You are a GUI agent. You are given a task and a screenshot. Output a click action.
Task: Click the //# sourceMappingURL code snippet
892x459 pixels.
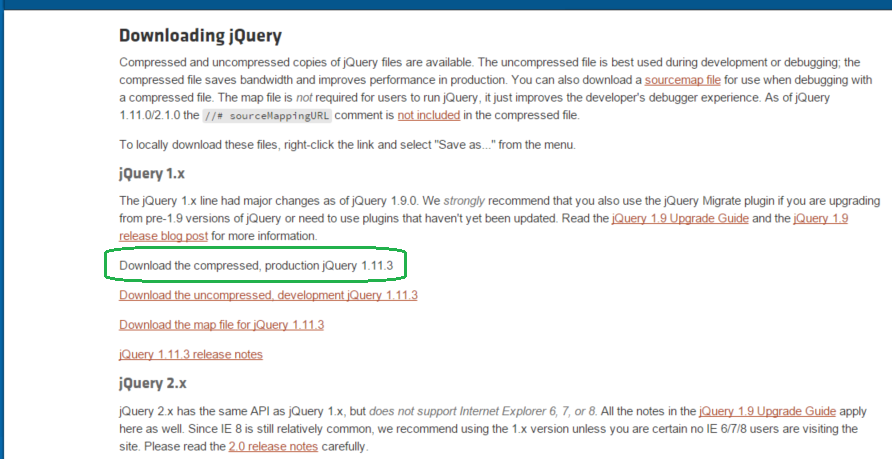pos(267,115)
